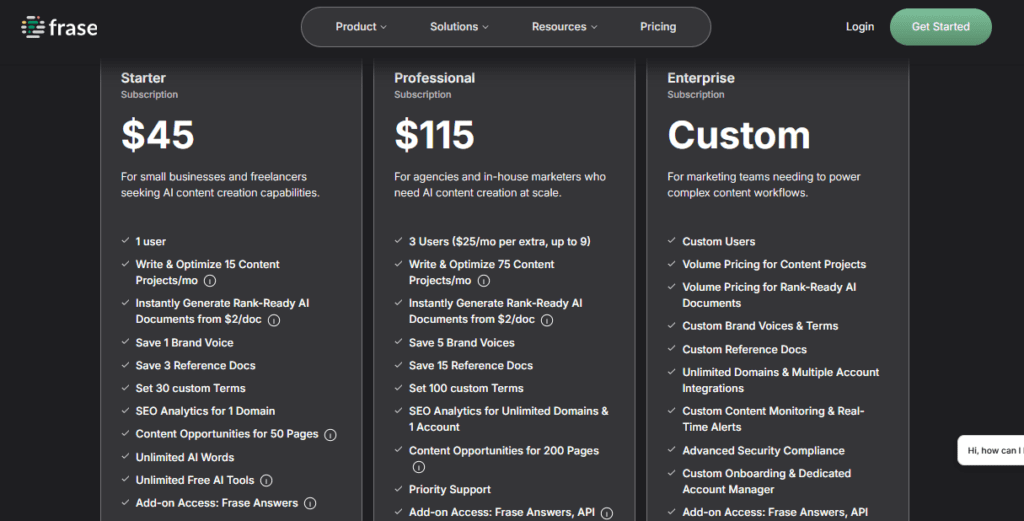Click info icon under Content Opportunities for 200 Pages
The image size is (1024, 521).
(x=418, y=467)
